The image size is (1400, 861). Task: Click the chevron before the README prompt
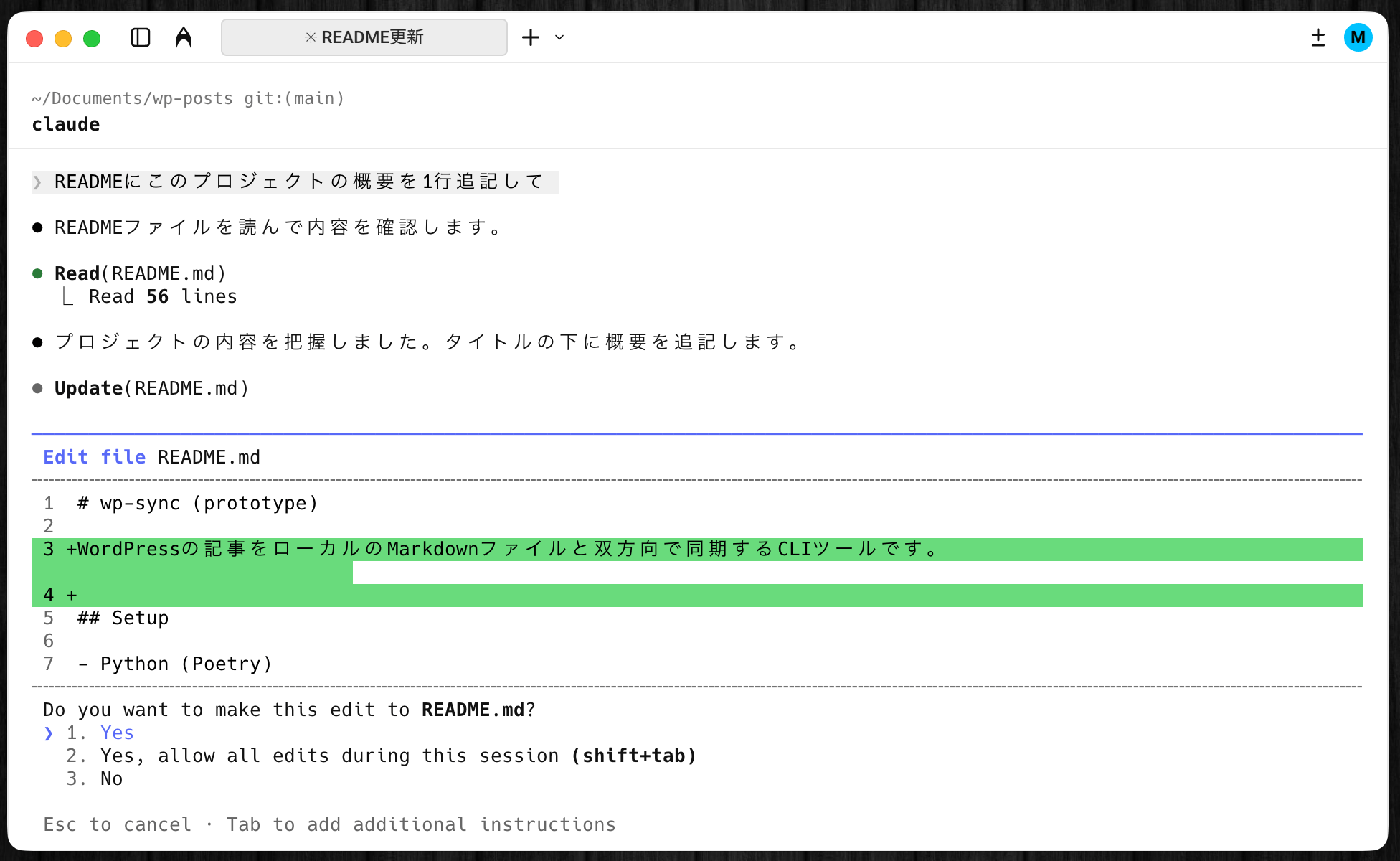point(37,182)
